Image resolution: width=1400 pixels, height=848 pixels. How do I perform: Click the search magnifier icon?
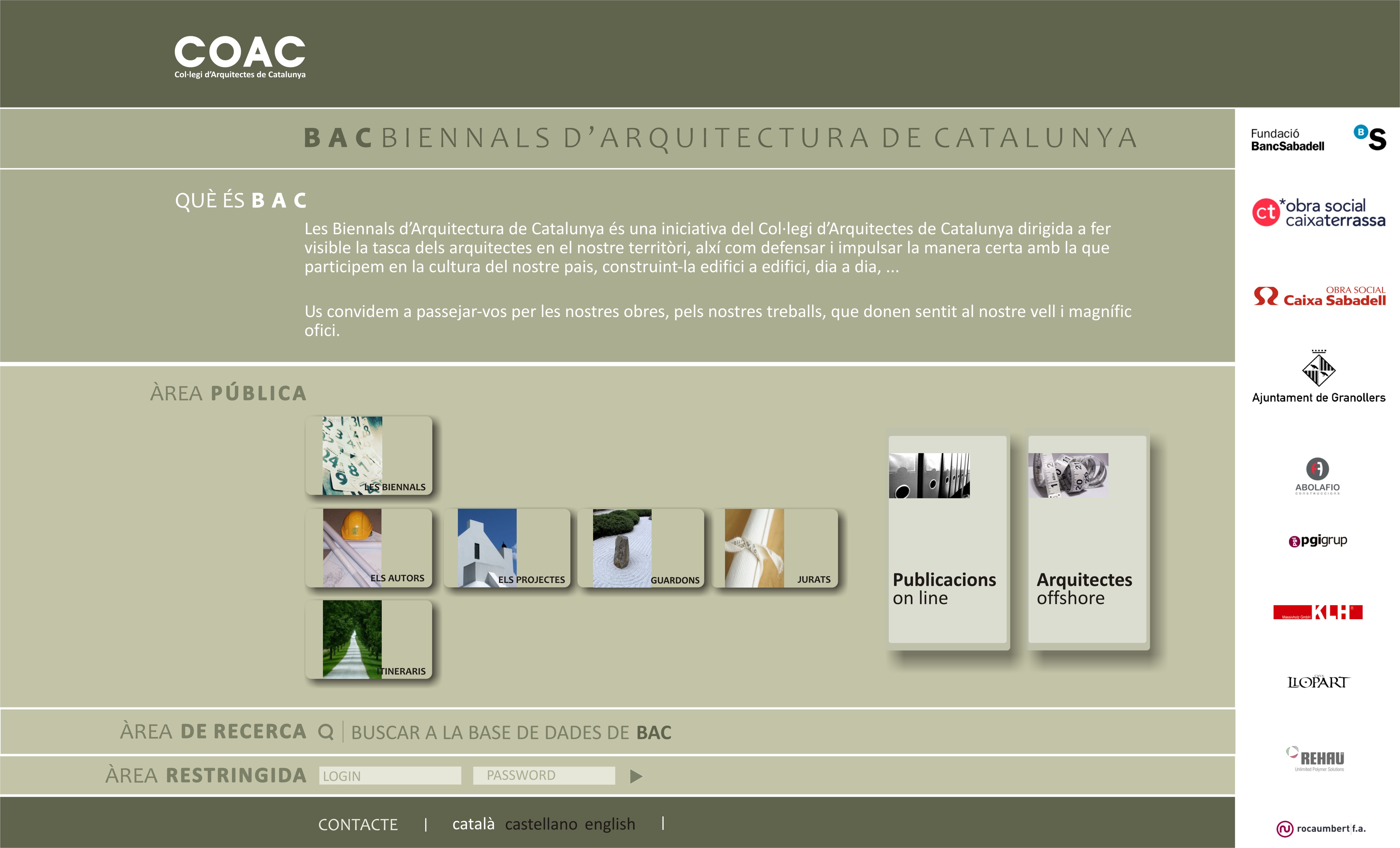click(x=326, y=731)
